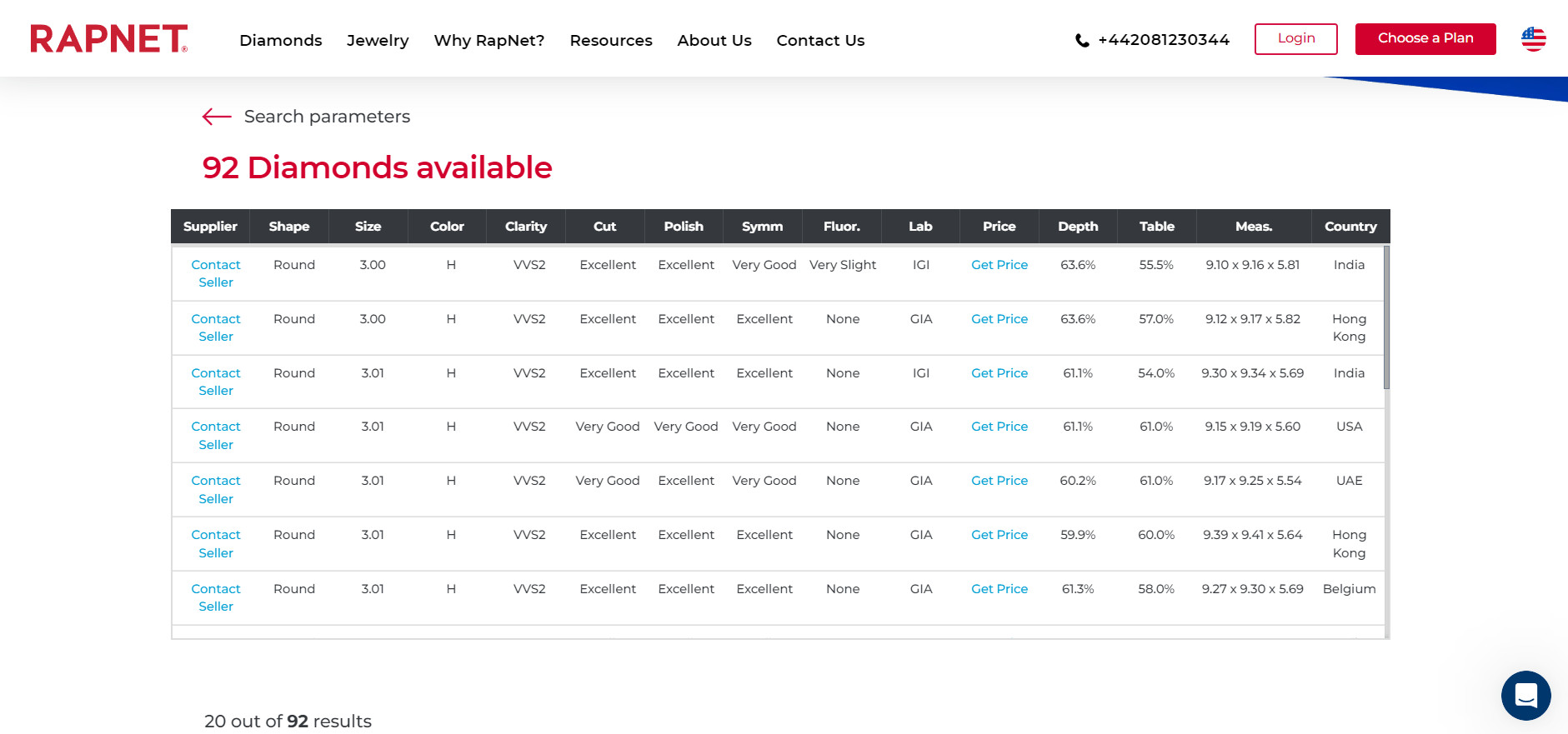
Task: Click the Fluor. column header
Action: pos(842,227)
